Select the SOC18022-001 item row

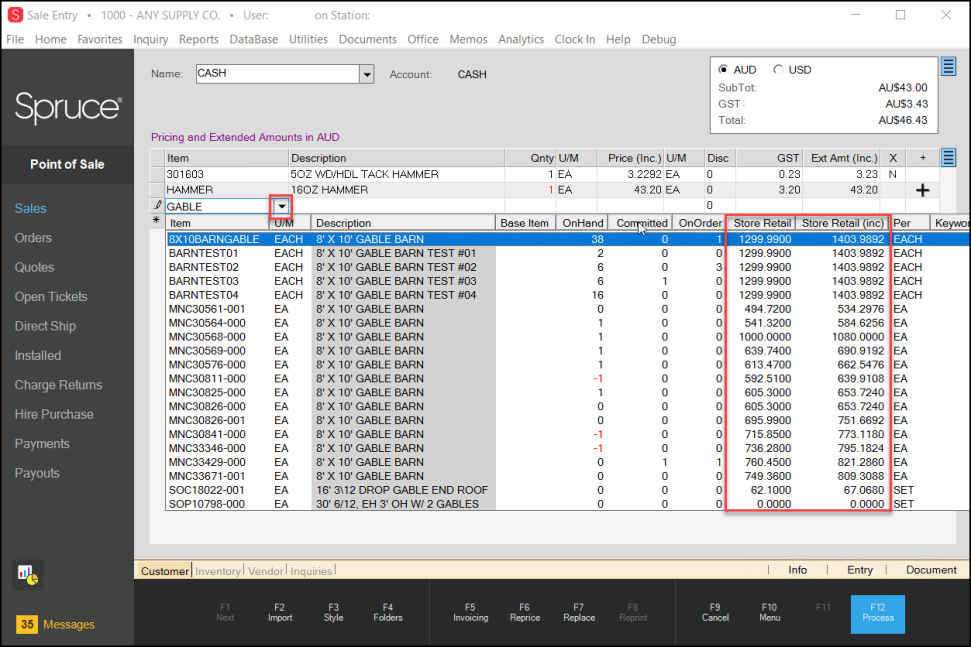568,490
